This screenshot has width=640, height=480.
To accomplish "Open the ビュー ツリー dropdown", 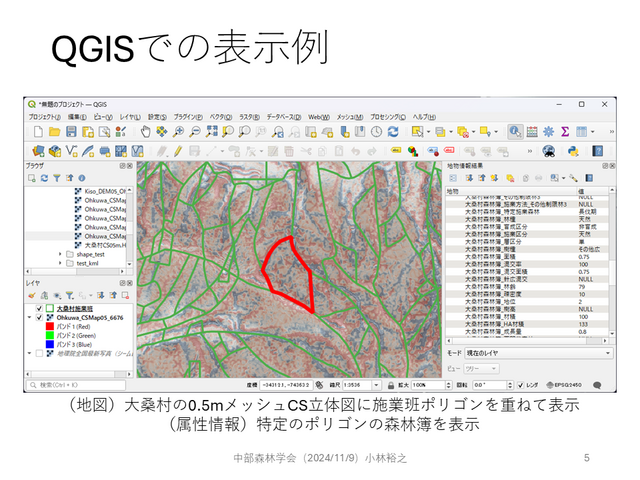I will click(x=481, y=369).
